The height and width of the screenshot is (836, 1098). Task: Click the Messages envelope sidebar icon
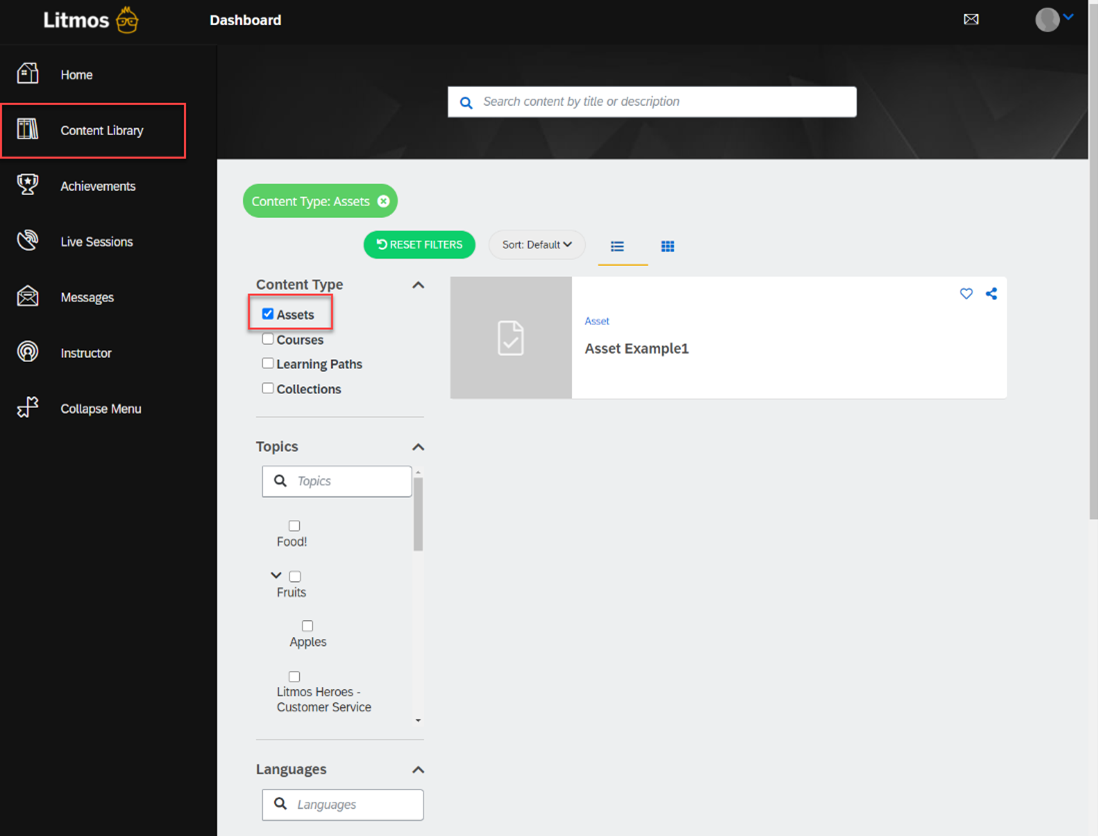27,296
